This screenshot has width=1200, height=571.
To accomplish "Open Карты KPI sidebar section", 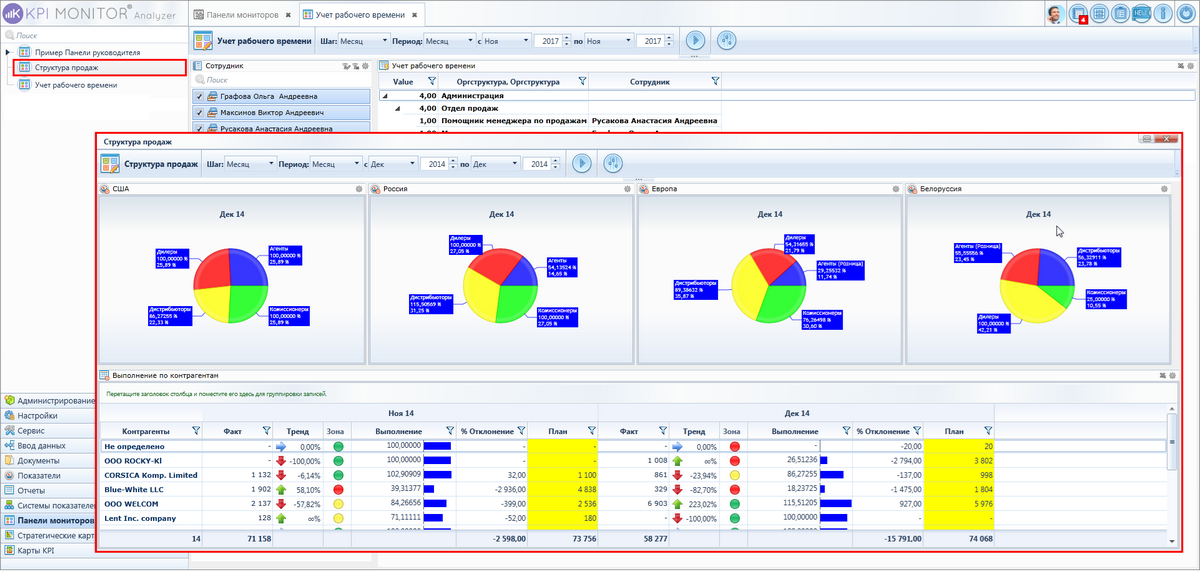I will click(48, 551).
